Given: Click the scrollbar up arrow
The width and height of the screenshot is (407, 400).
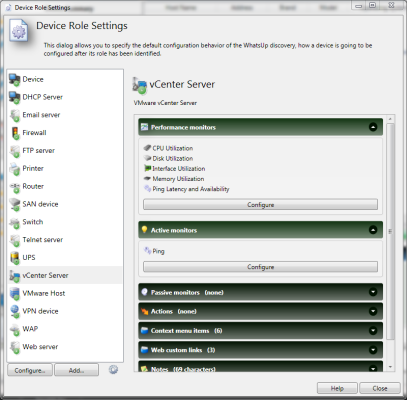Looking at the screenshot, I should coord(390,119).
